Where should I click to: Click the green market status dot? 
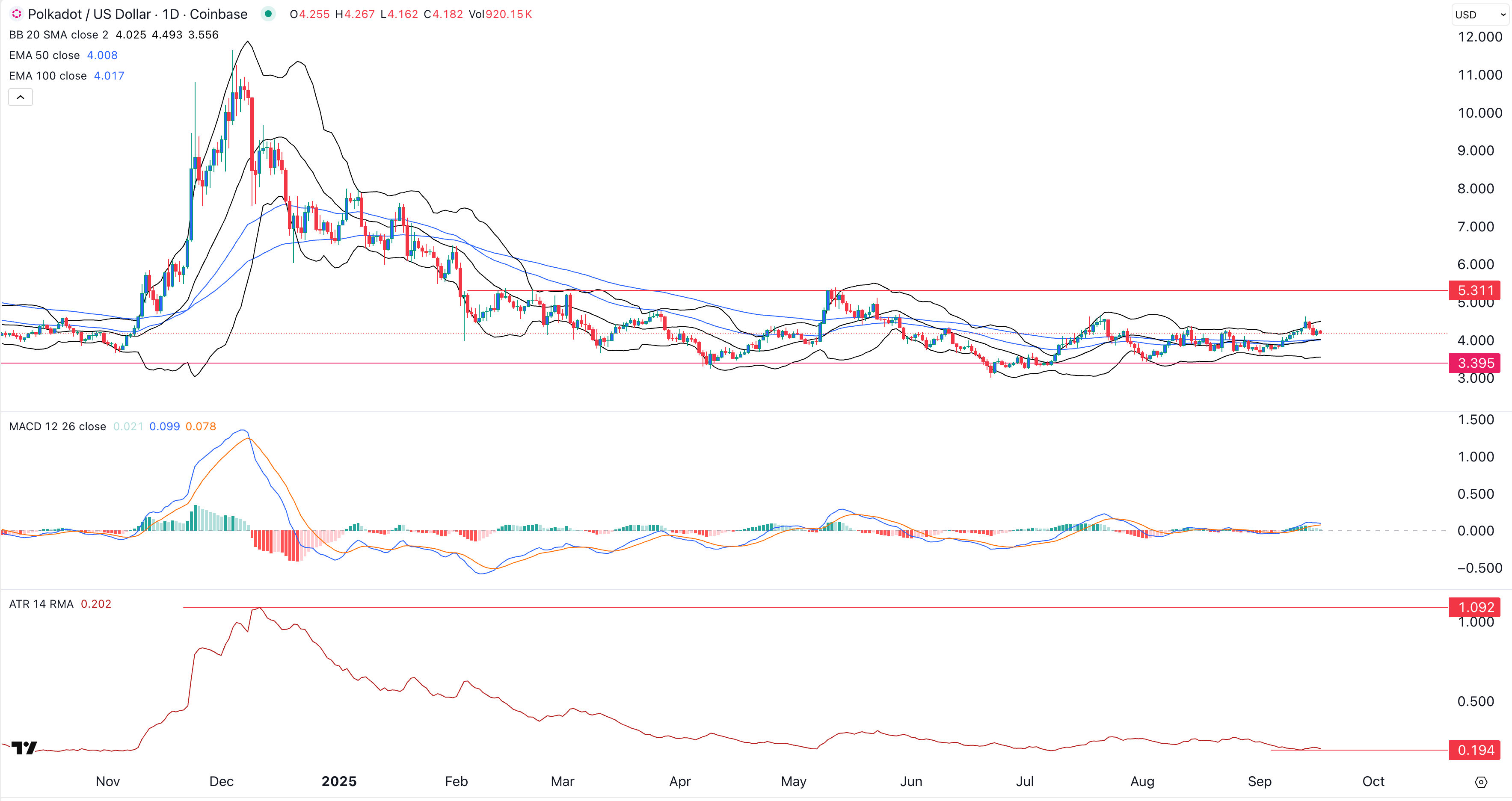268,14
